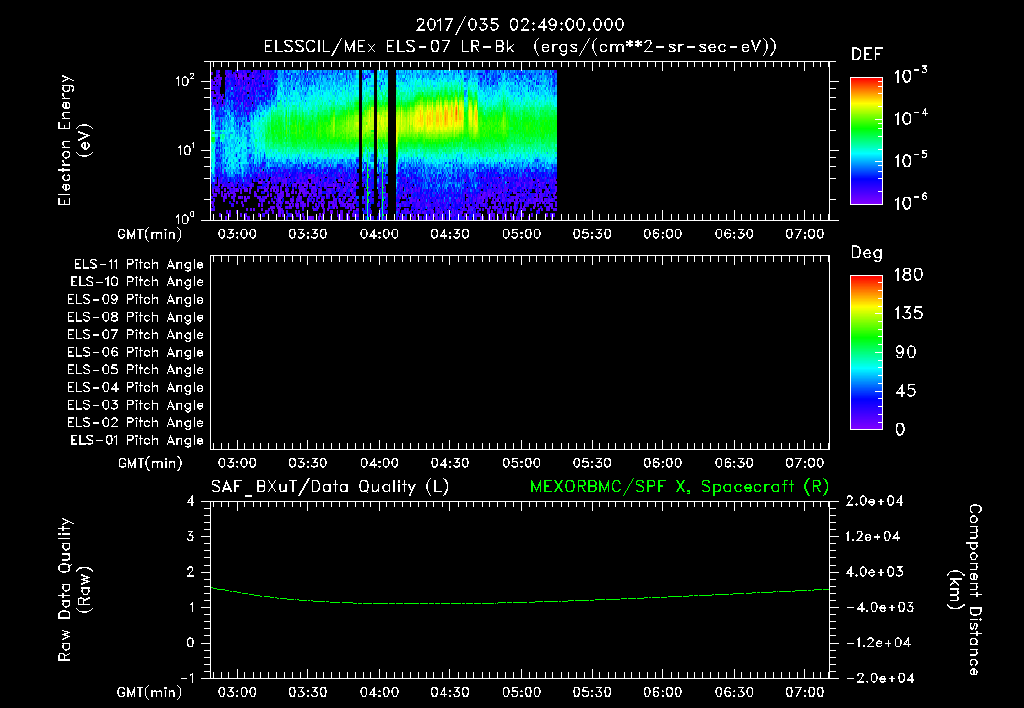Viewport: 1024px width, 708px height.
Task: Click the Deg pitch angle color bar
Action: (x=866, y=352)
